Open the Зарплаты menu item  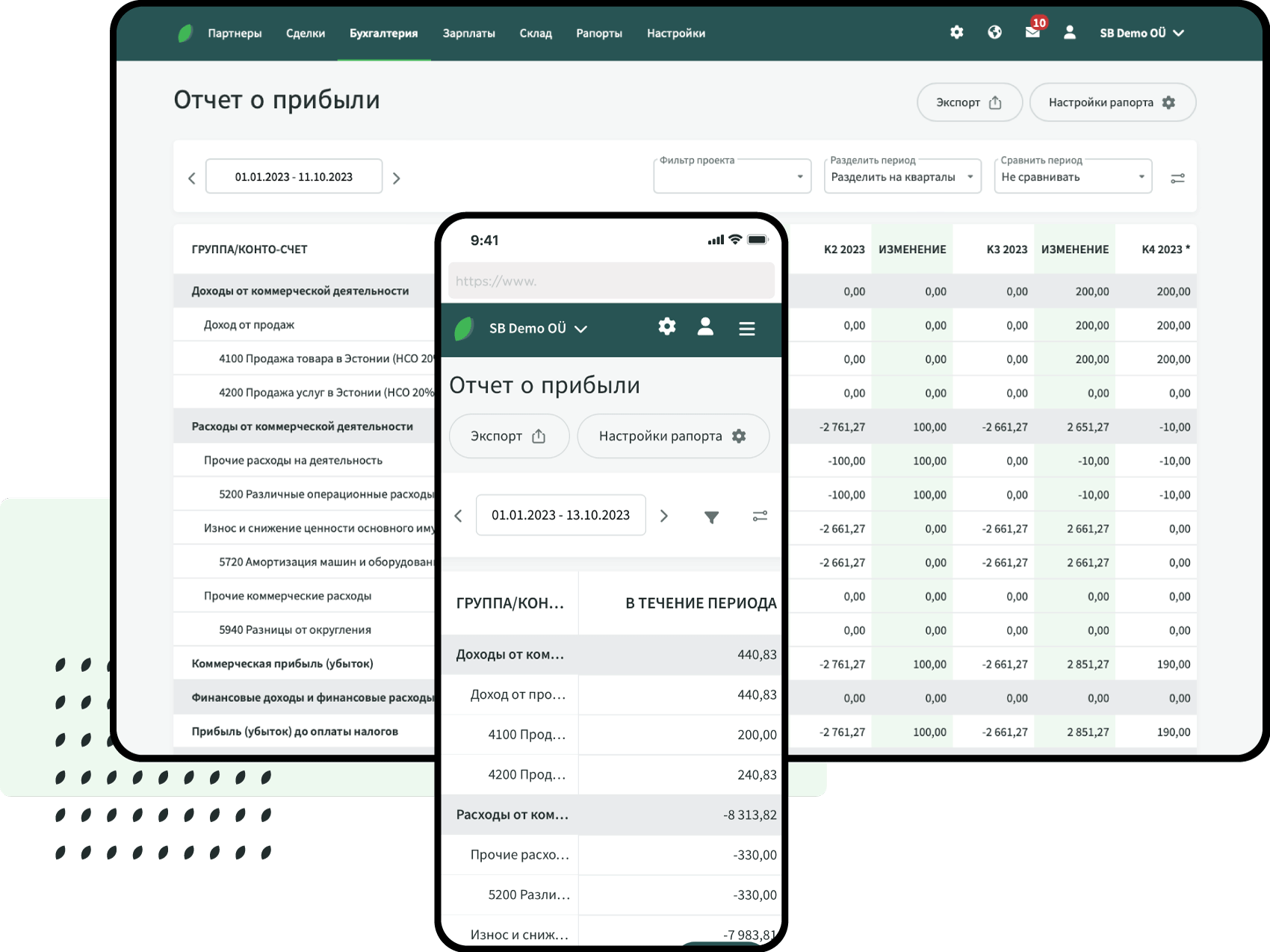click(x=468, y=33)
